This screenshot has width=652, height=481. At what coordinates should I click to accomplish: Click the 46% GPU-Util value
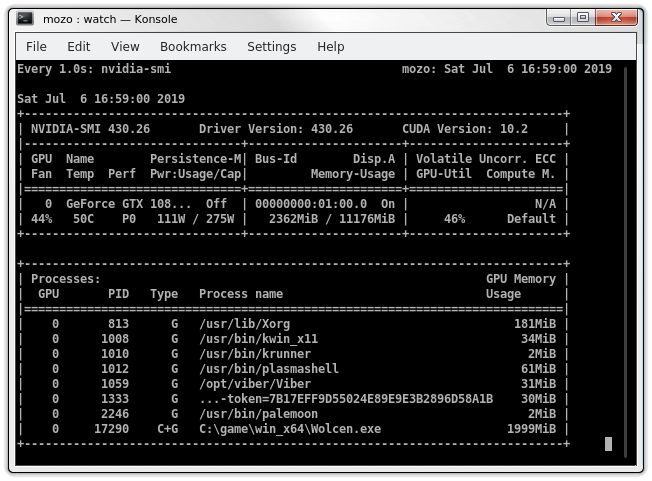(454, 219)
